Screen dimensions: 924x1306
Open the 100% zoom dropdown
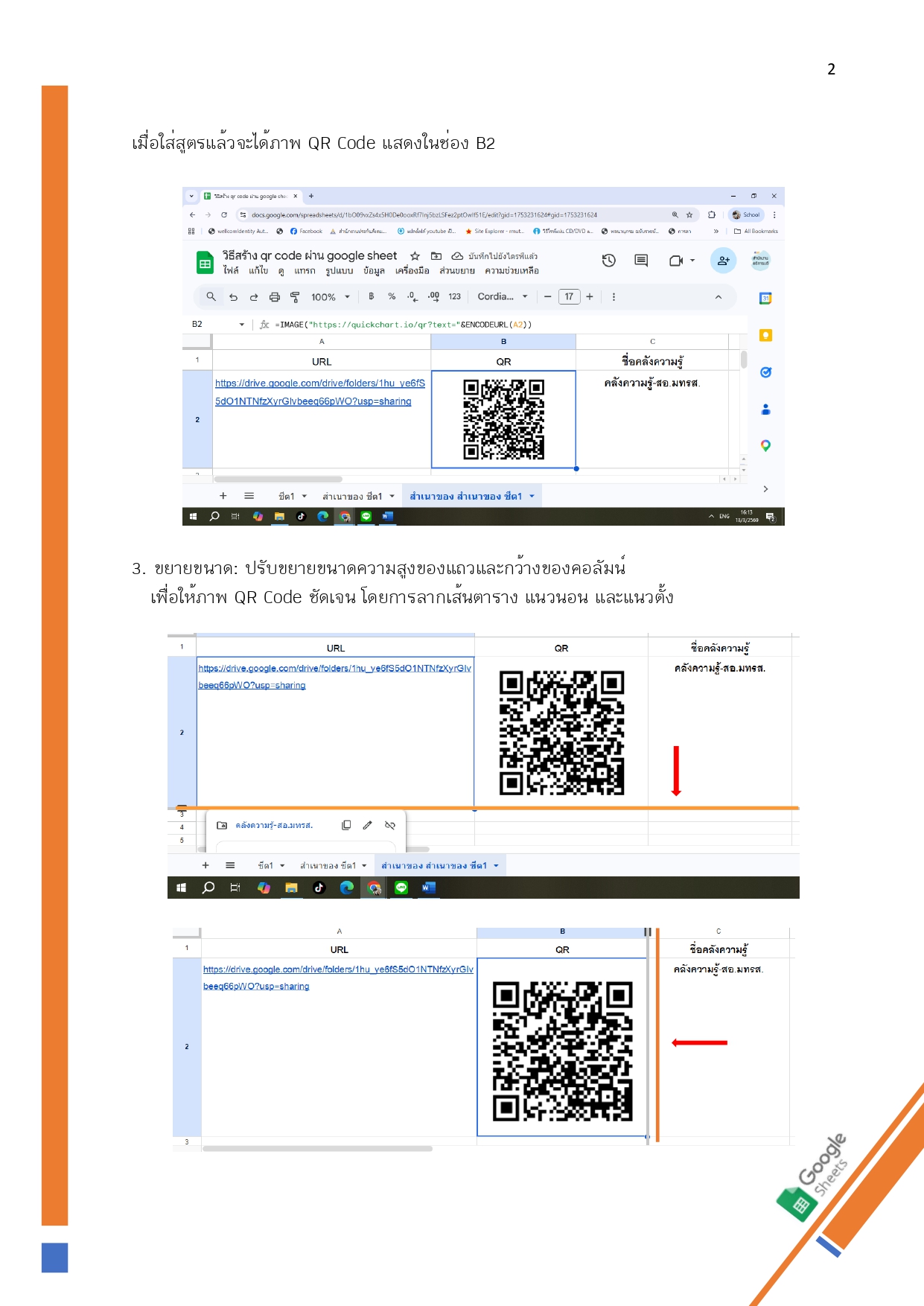point(330,297)
